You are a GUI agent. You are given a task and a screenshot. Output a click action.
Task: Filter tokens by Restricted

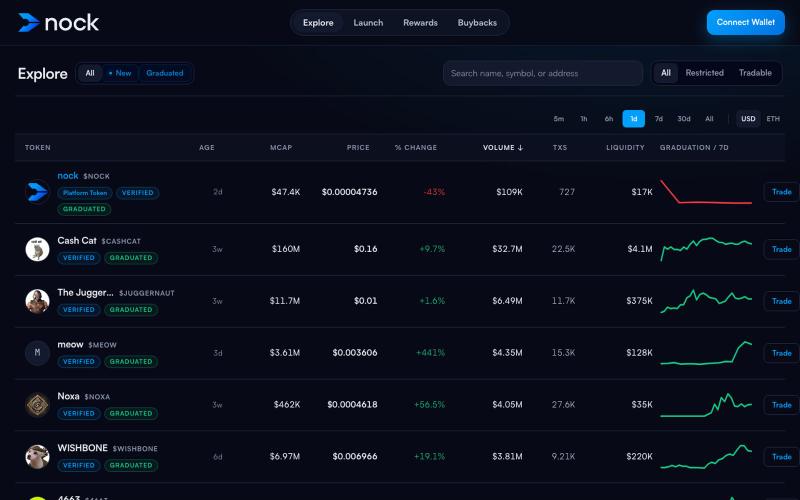(x=705, y=73)
